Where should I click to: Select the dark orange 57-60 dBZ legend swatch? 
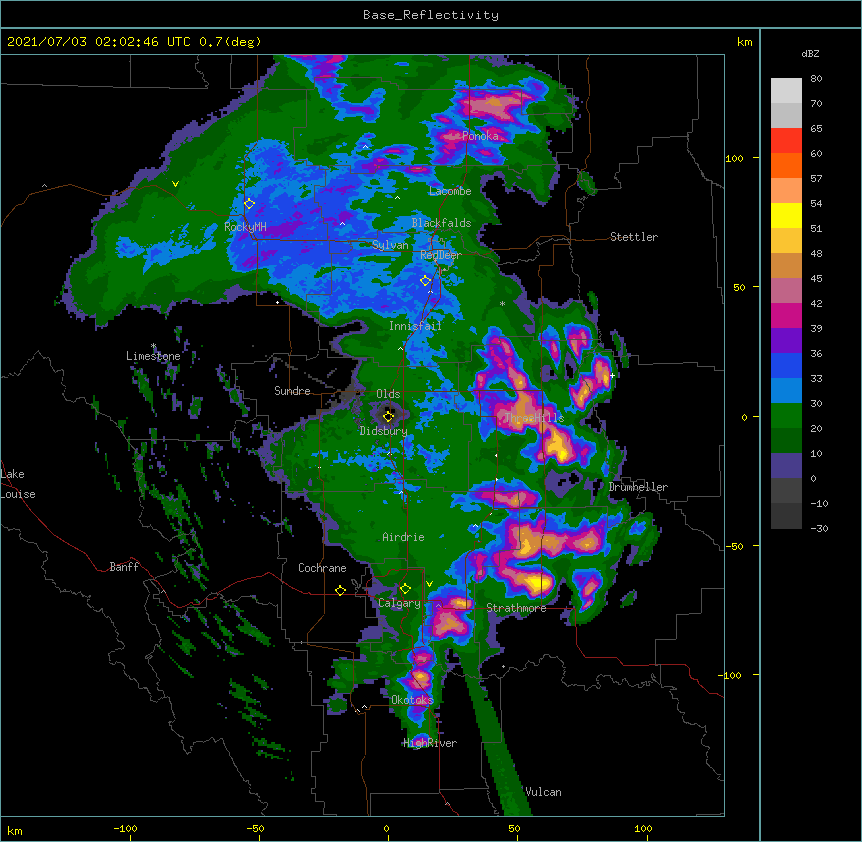click(x=786, y=166)
